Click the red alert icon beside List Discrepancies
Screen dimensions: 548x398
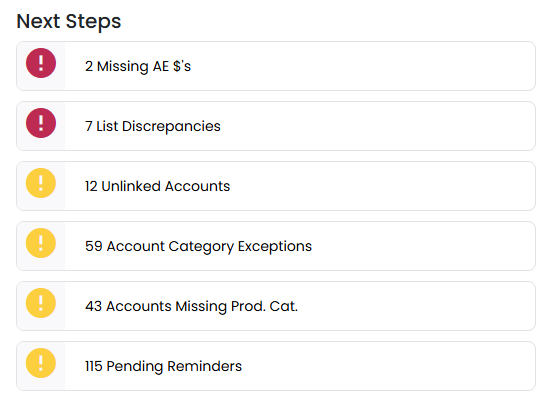[x=41, y=123]
